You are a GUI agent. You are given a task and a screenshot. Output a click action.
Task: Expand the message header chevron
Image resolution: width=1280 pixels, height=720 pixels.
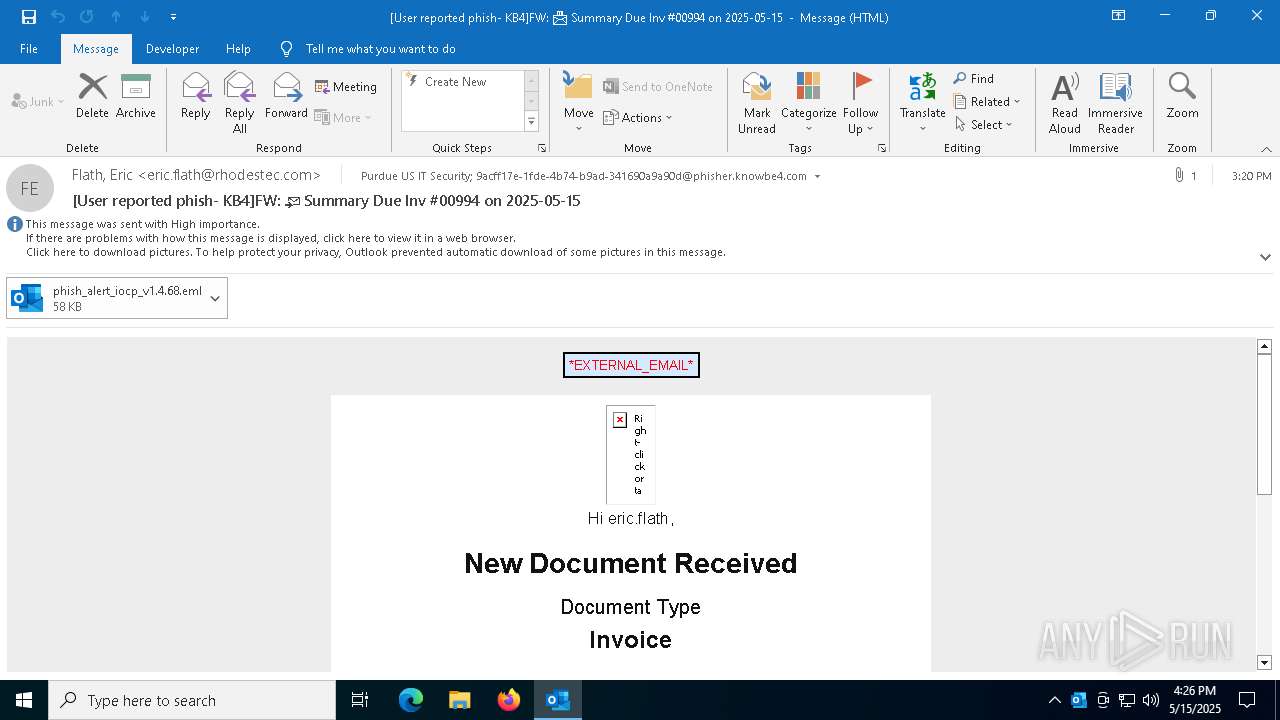[1265, 257]
